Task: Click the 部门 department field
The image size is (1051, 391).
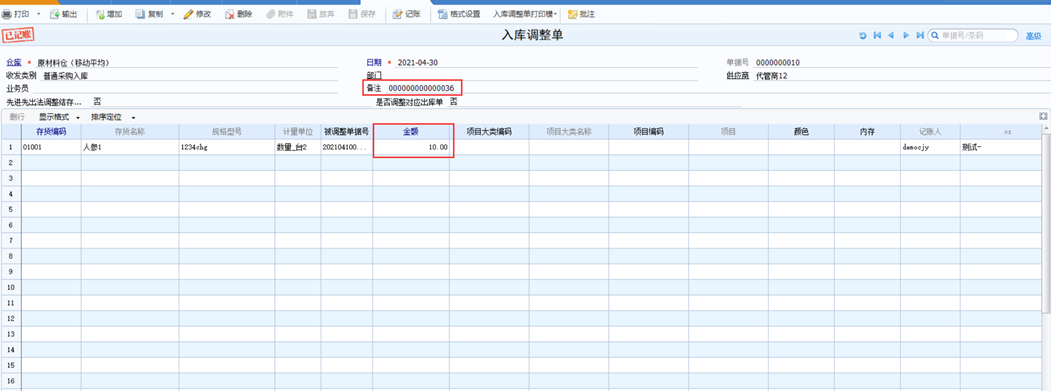Action: point(541,76)
